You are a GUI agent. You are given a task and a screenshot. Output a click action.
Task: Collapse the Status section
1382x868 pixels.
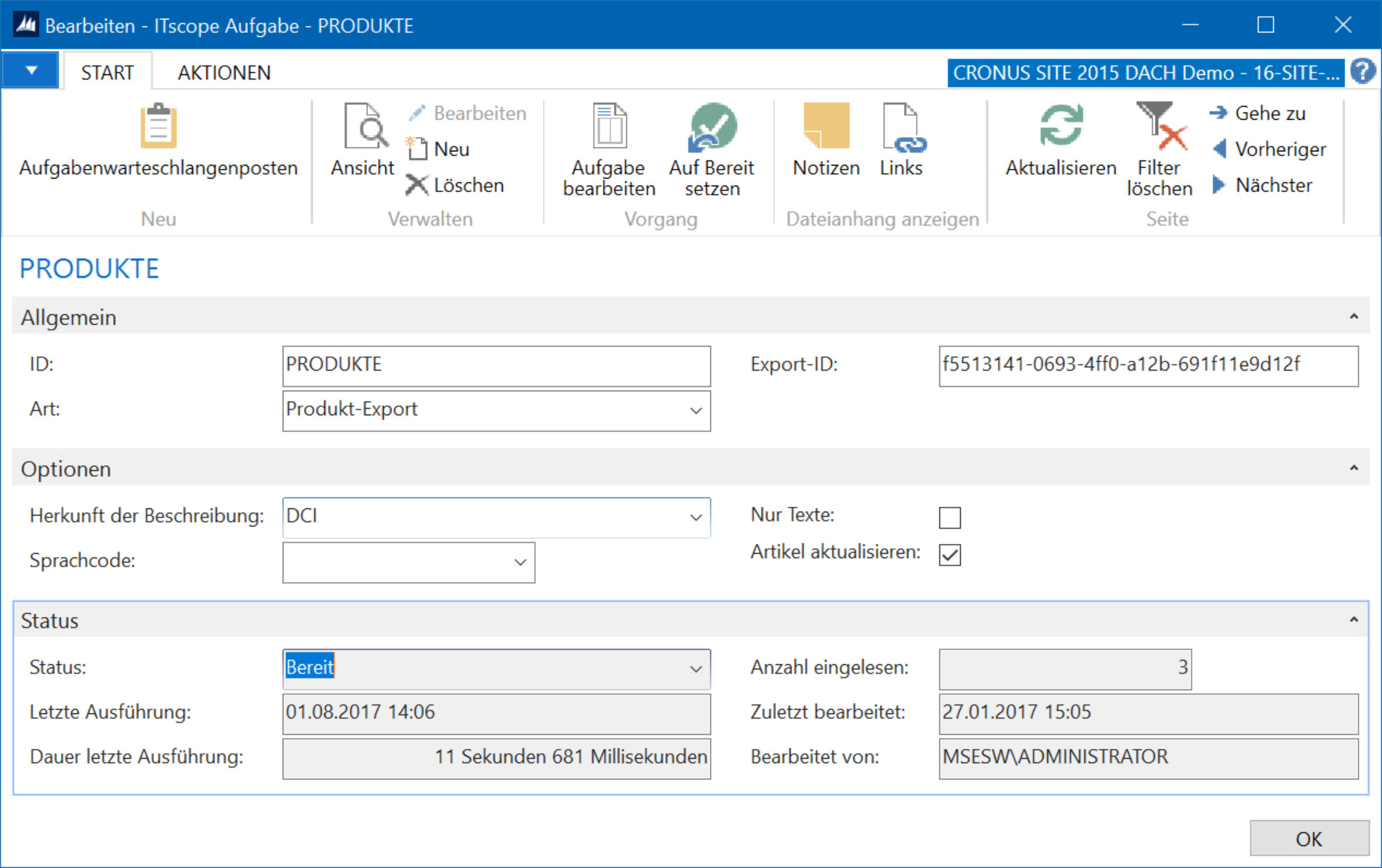1354,620
